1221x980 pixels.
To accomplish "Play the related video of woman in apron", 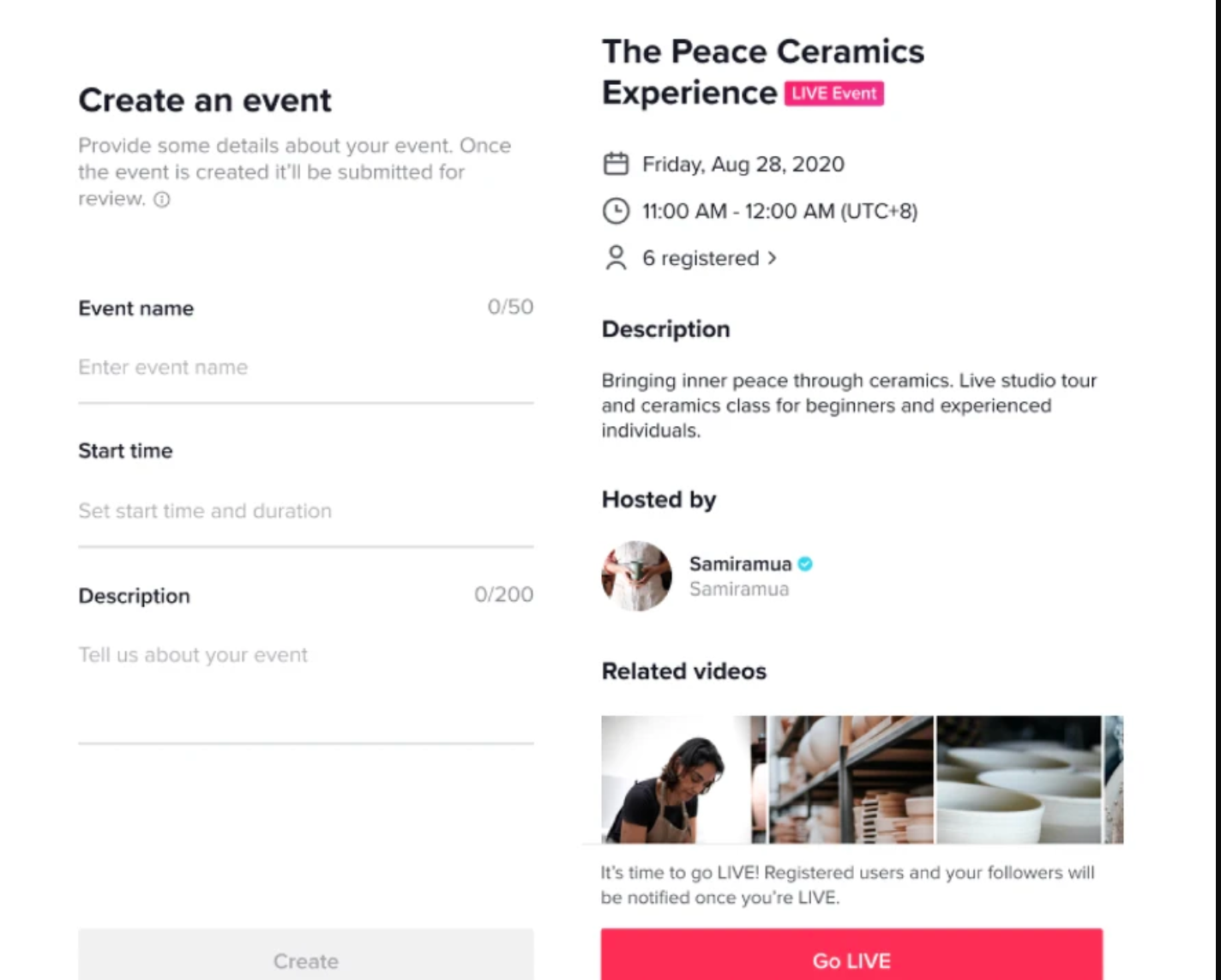I will pos(674,779).
